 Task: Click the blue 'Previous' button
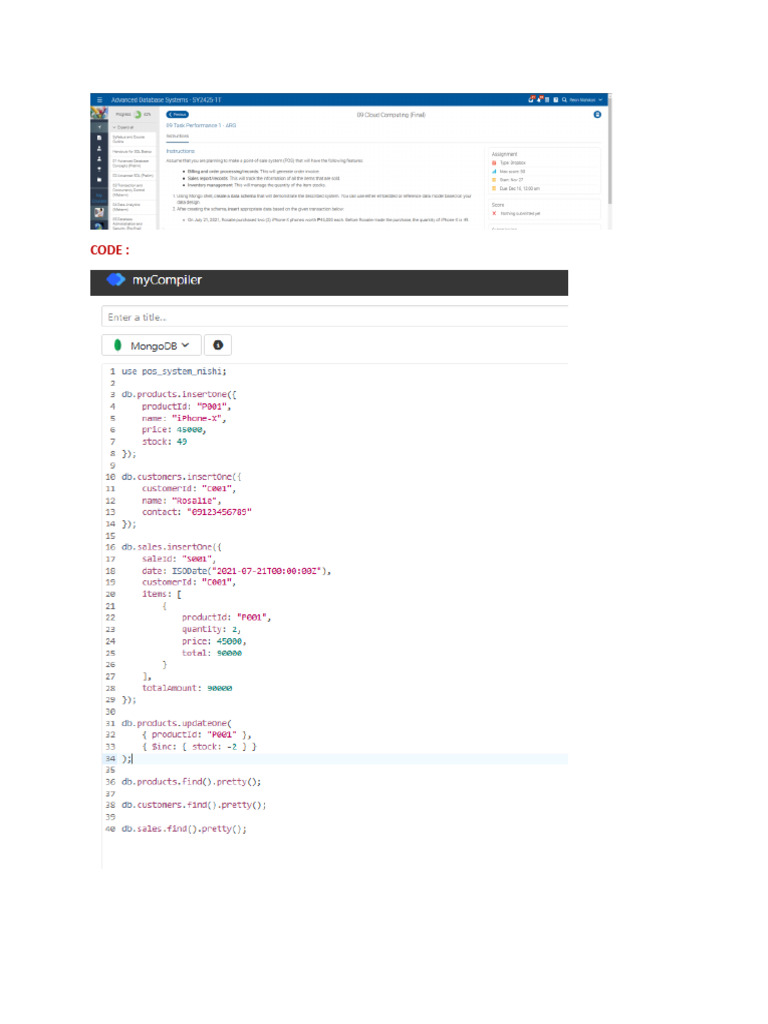tap(178, 114)
